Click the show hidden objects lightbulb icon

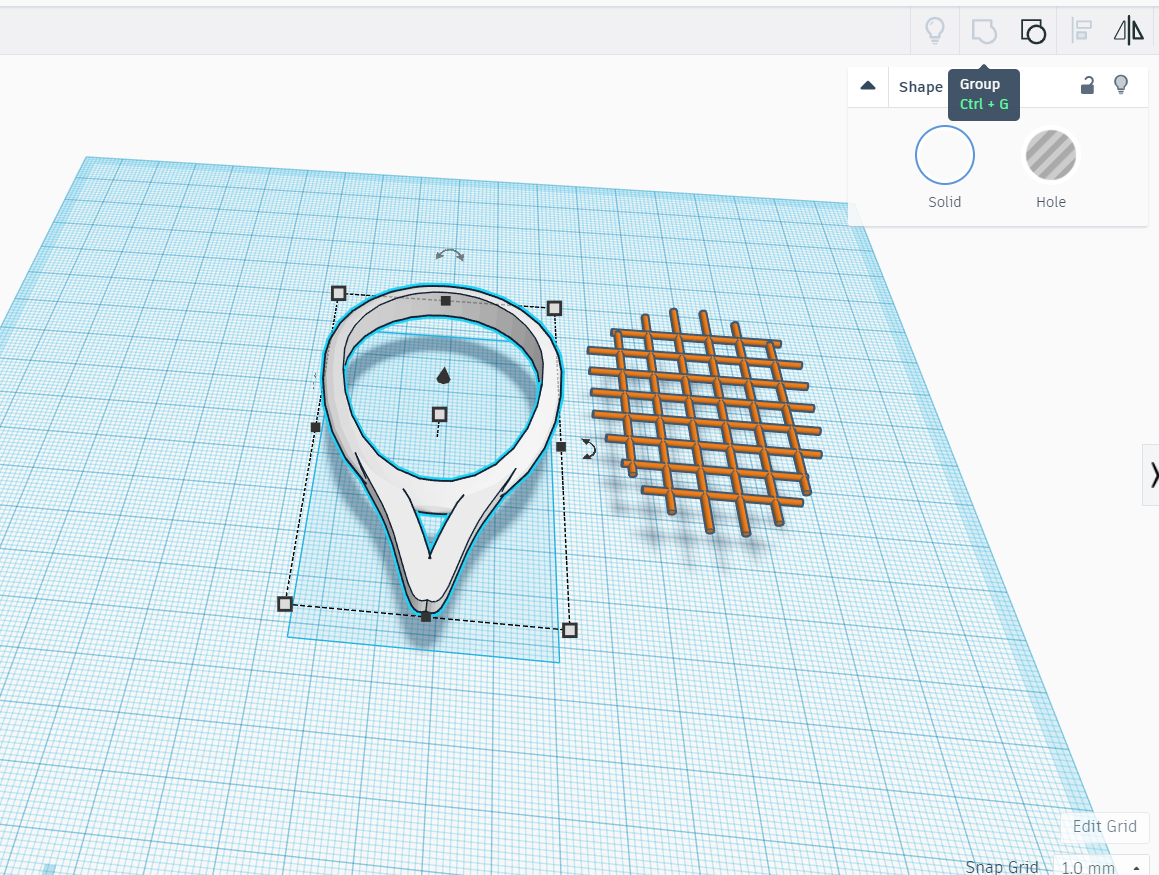(x=935, y=30)
